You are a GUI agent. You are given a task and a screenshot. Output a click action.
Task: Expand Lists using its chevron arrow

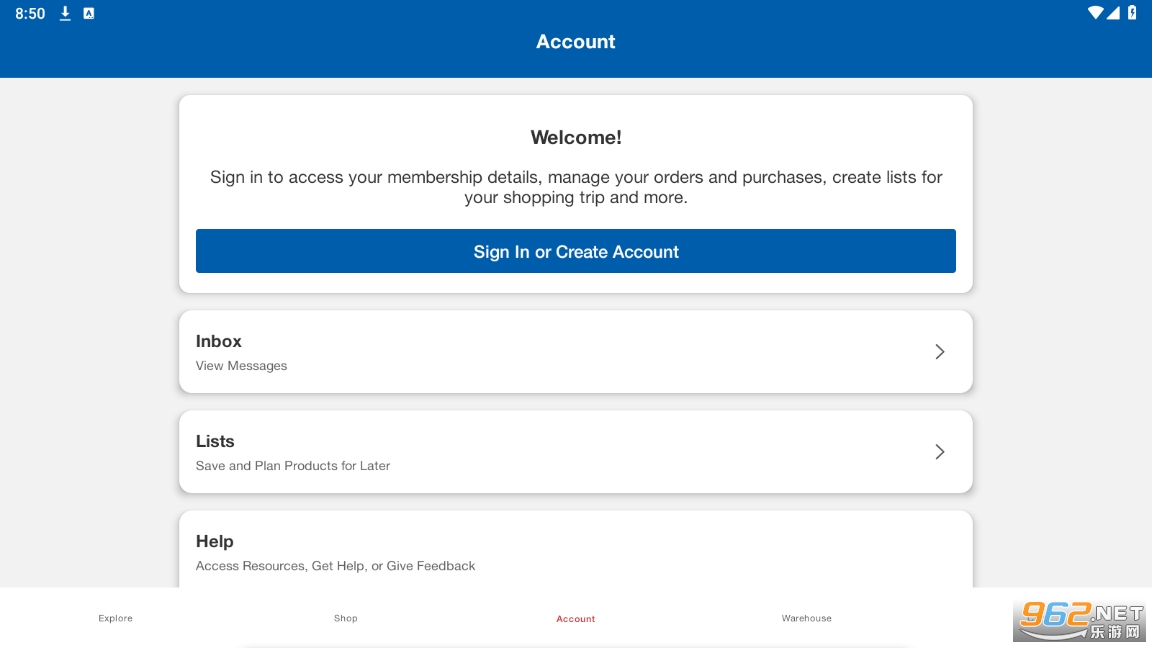(939, 451)
